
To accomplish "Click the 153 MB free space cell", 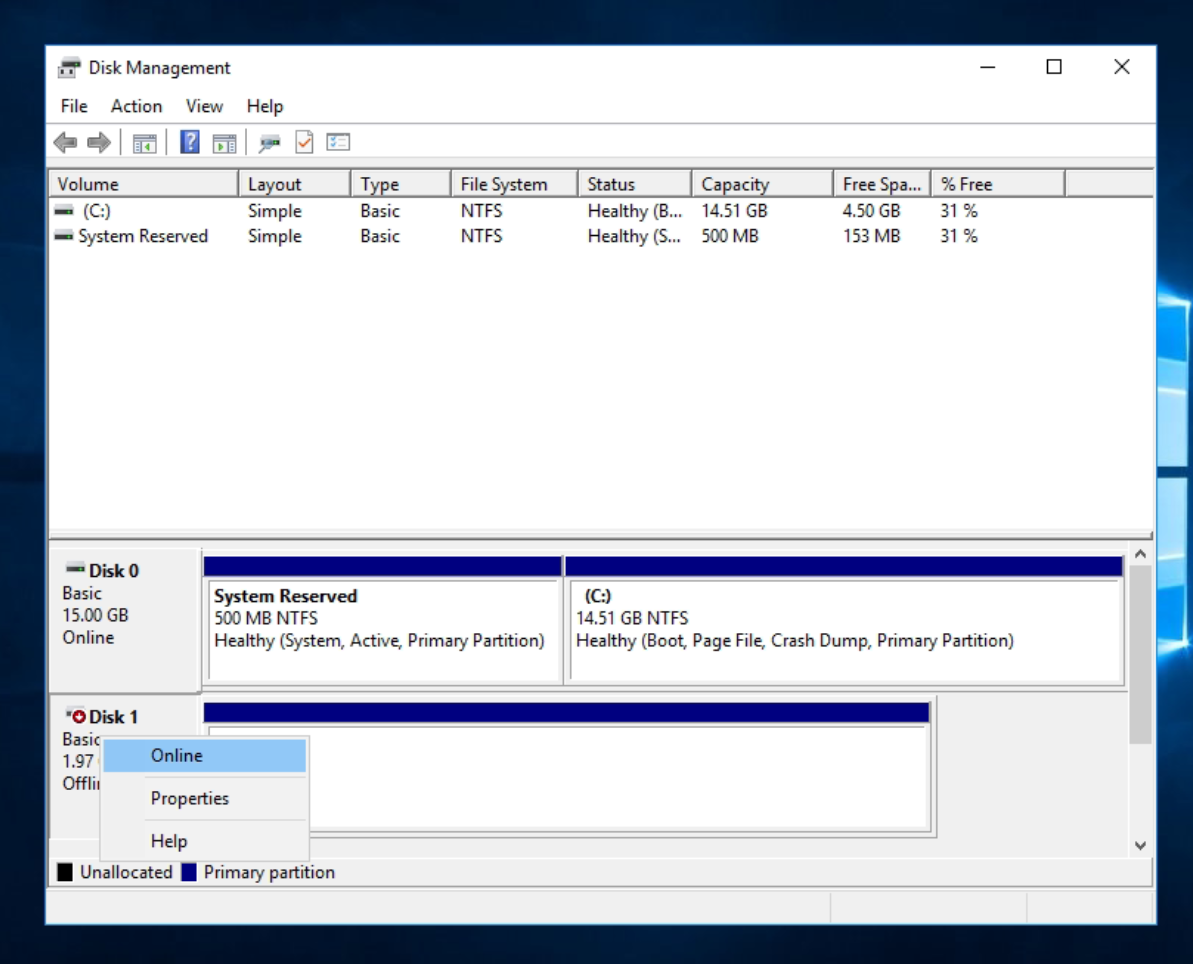I will point(871,237).
